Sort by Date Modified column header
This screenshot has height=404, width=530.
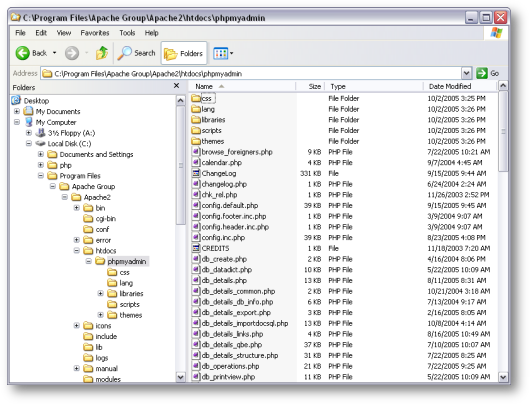460,86
